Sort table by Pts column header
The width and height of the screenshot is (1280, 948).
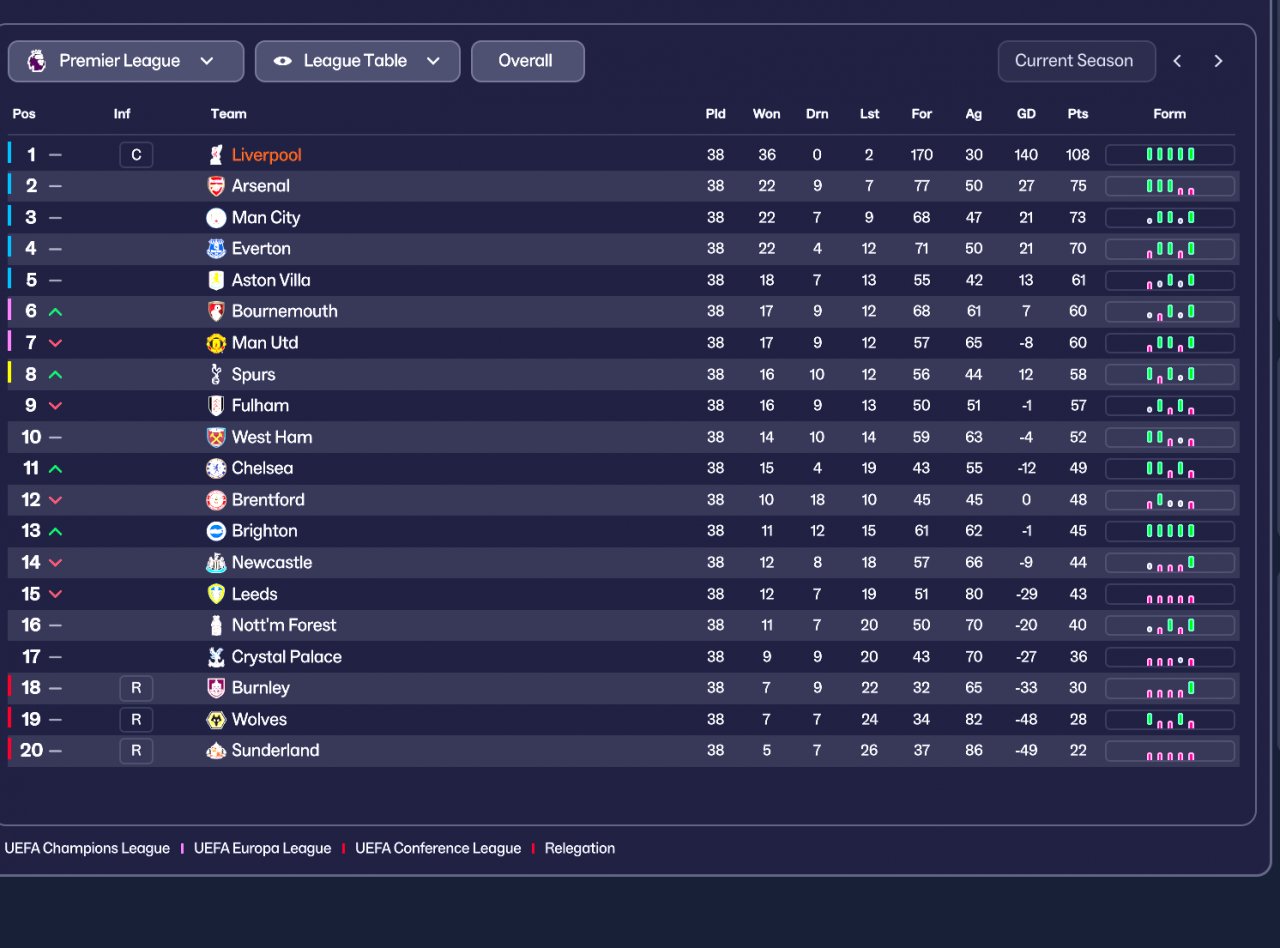click(1077, 114)
